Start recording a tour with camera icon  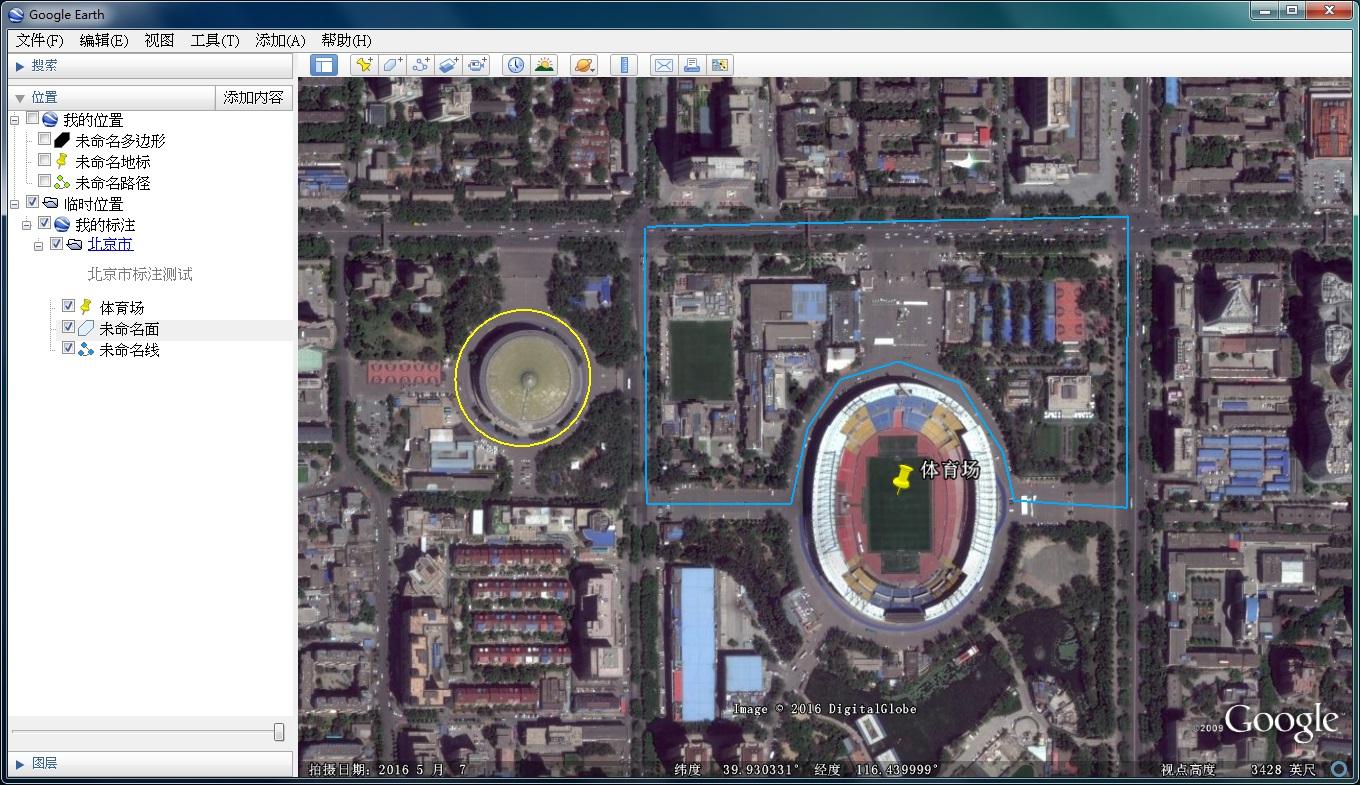pyautogui.click(x=477, y=65)
